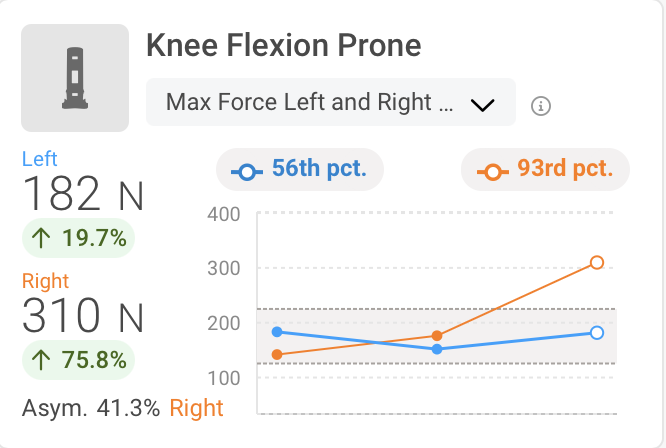This screenshot has width=666, height=448.
Task: Click the Asym. 41.3% Right label
Action: 122,408
